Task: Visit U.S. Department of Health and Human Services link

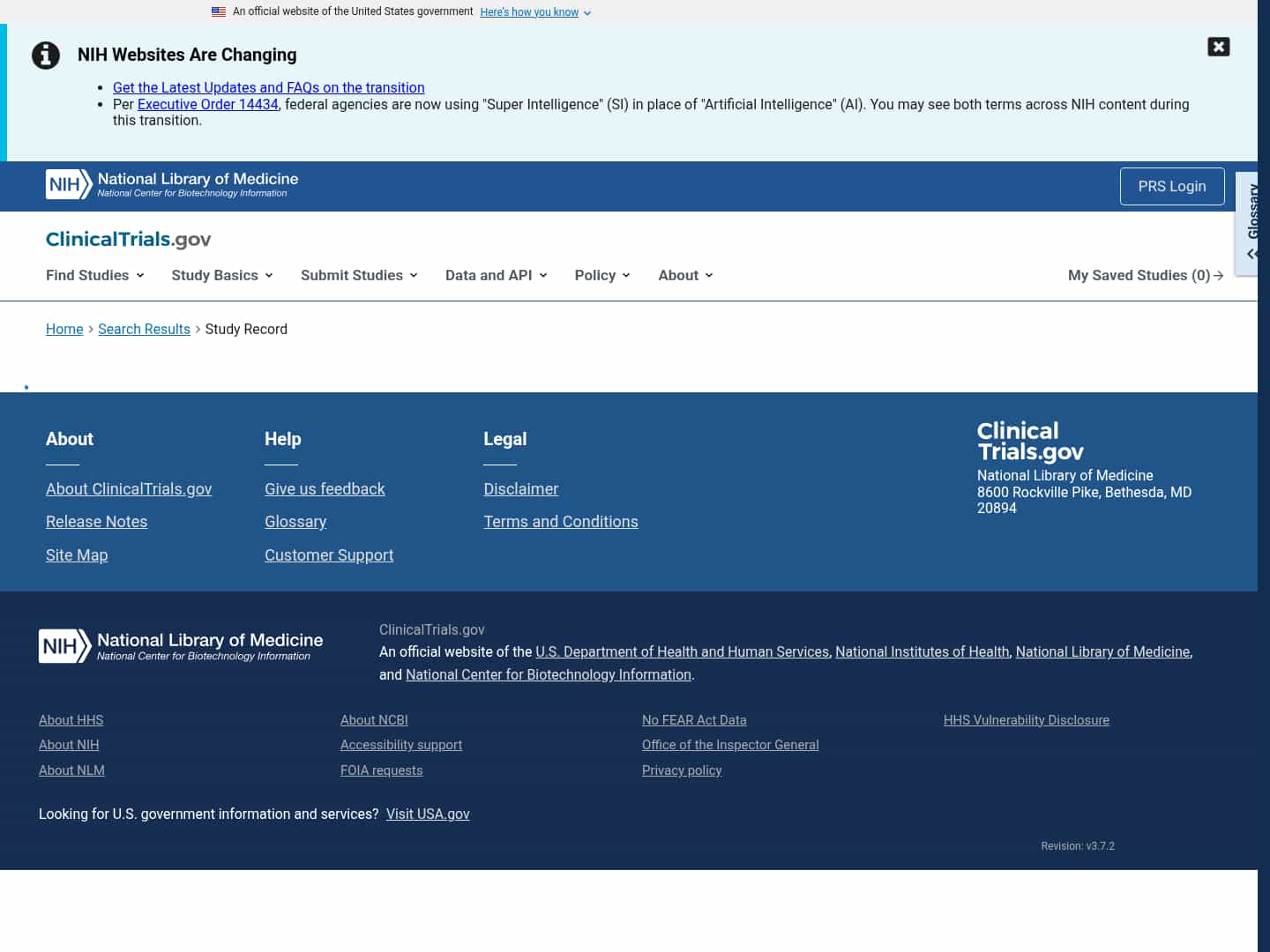Action: pos(683,652)
